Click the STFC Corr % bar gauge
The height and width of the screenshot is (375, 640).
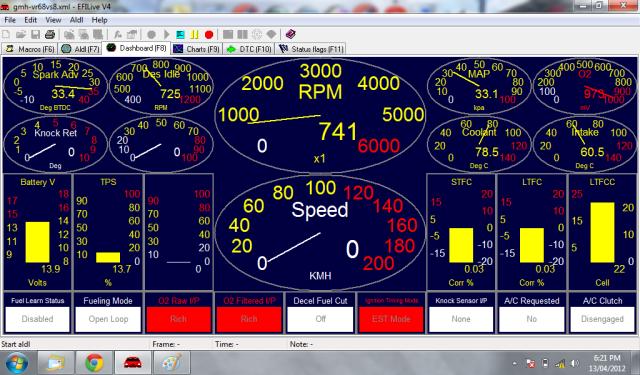coord(461,232)
